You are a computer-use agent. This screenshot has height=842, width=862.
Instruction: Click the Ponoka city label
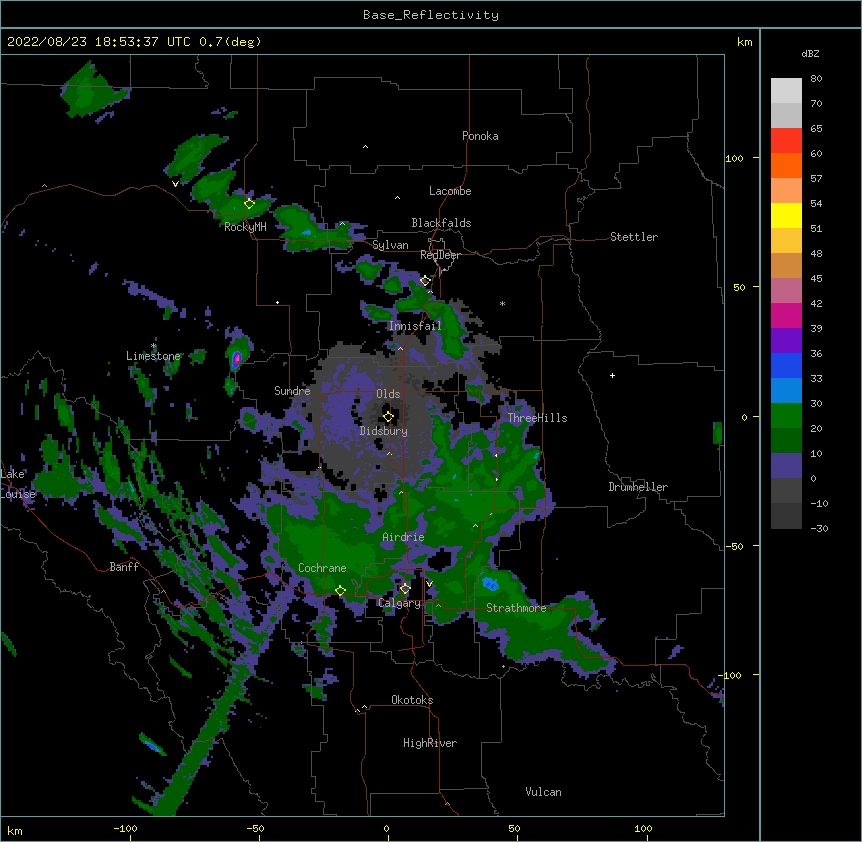[x=480, y=136]
